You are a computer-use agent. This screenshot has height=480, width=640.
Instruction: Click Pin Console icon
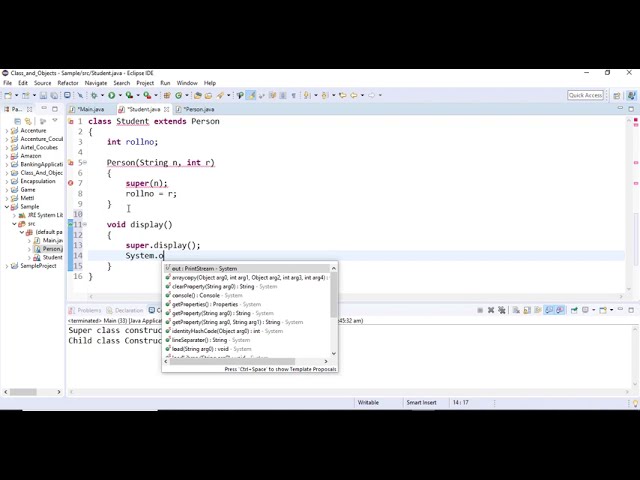pyautogui.click(x=574, y=310)
